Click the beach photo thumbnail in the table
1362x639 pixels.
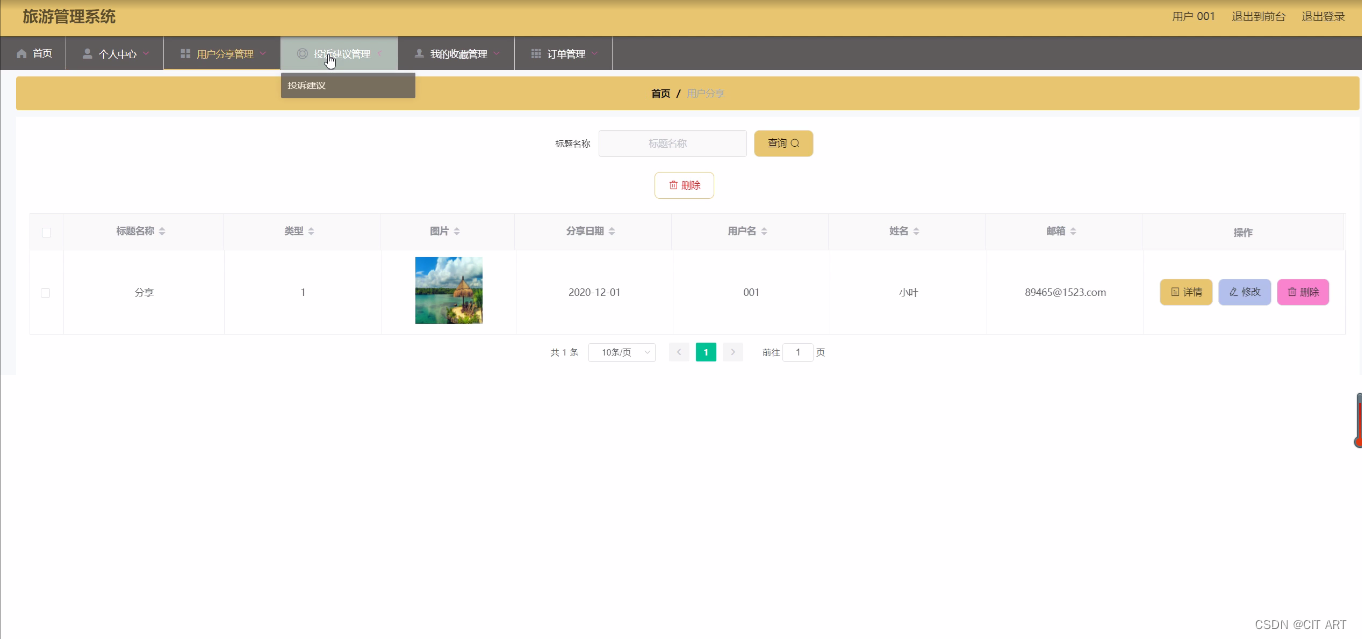(448, 290)
